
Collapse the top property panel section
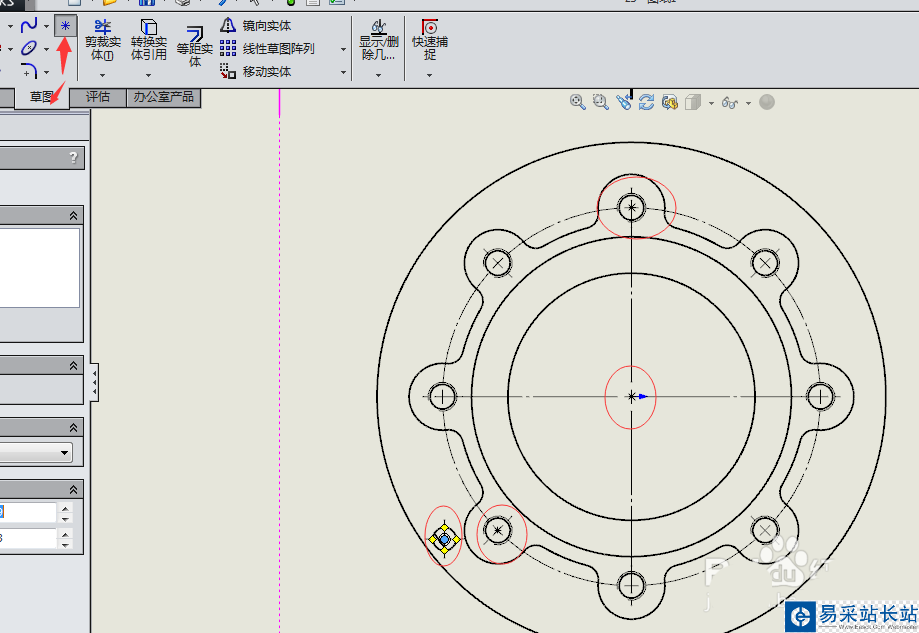(x=73, y=215)
